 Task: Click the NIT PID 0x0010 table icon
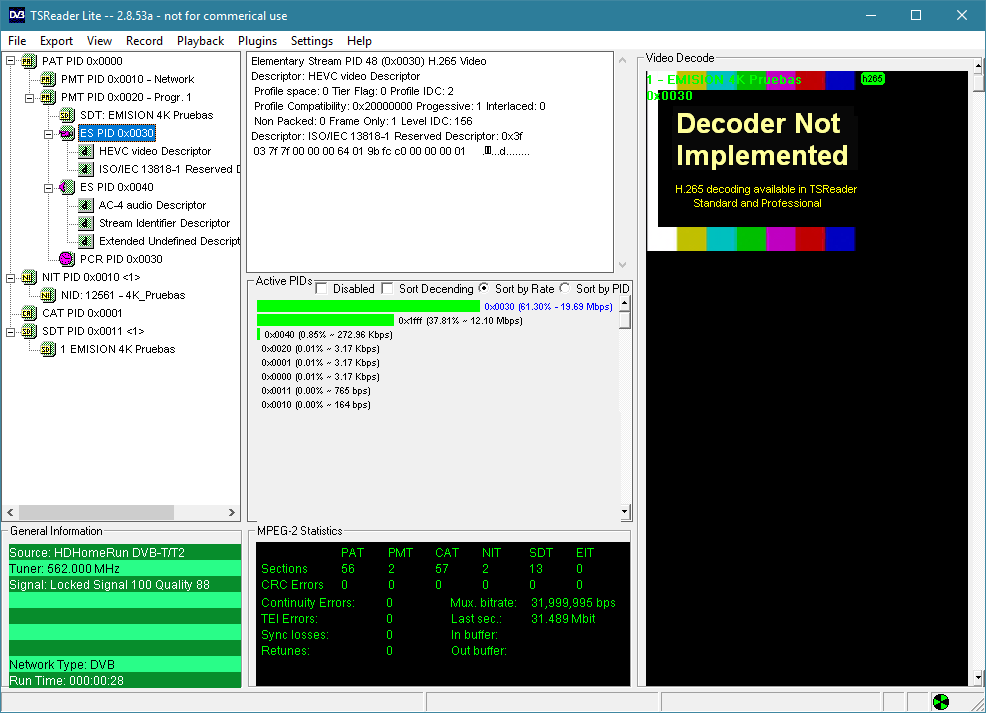[x=28, y=277]
